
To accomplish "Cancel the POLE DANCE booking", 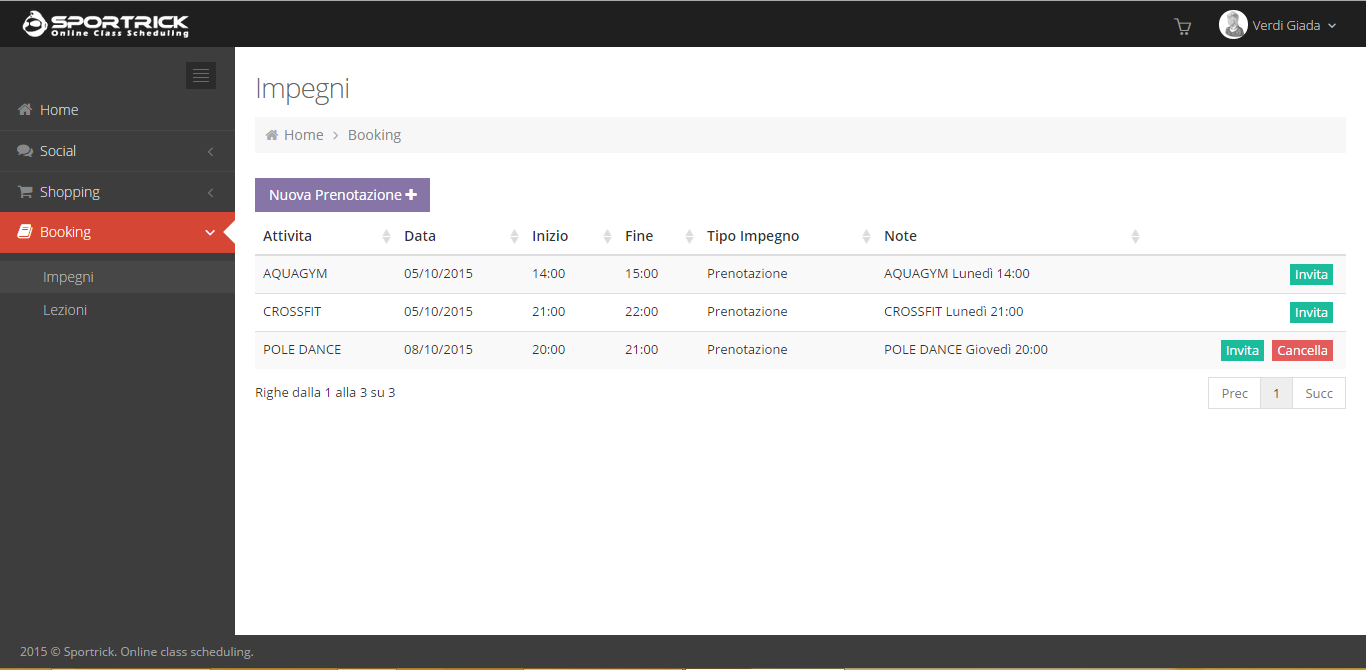I will point(1302,350).
